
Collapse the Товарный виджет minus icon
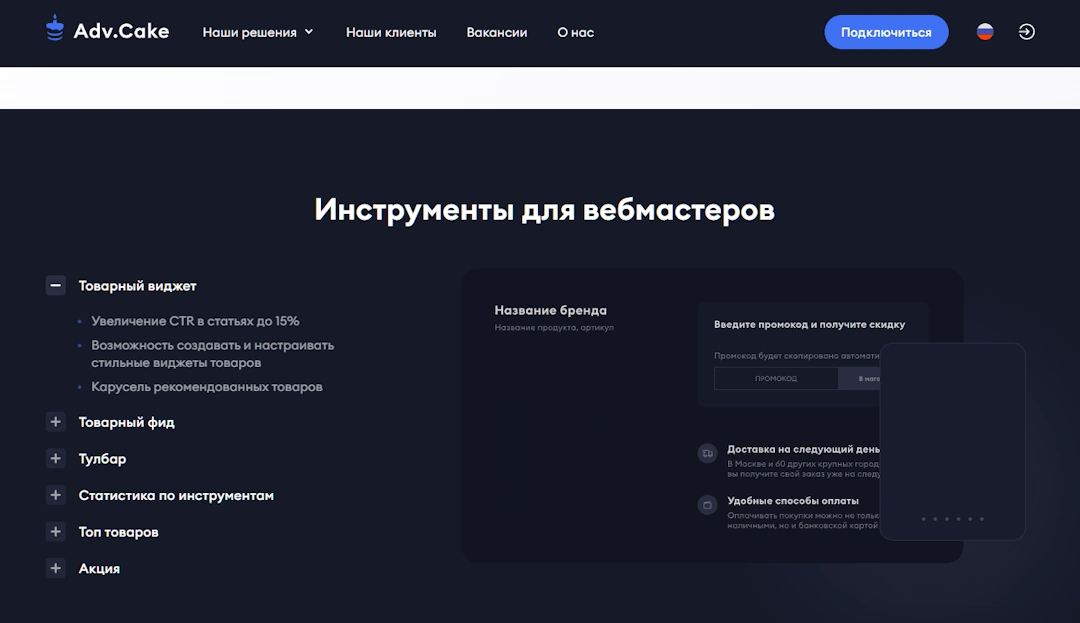tap(55, 285)
